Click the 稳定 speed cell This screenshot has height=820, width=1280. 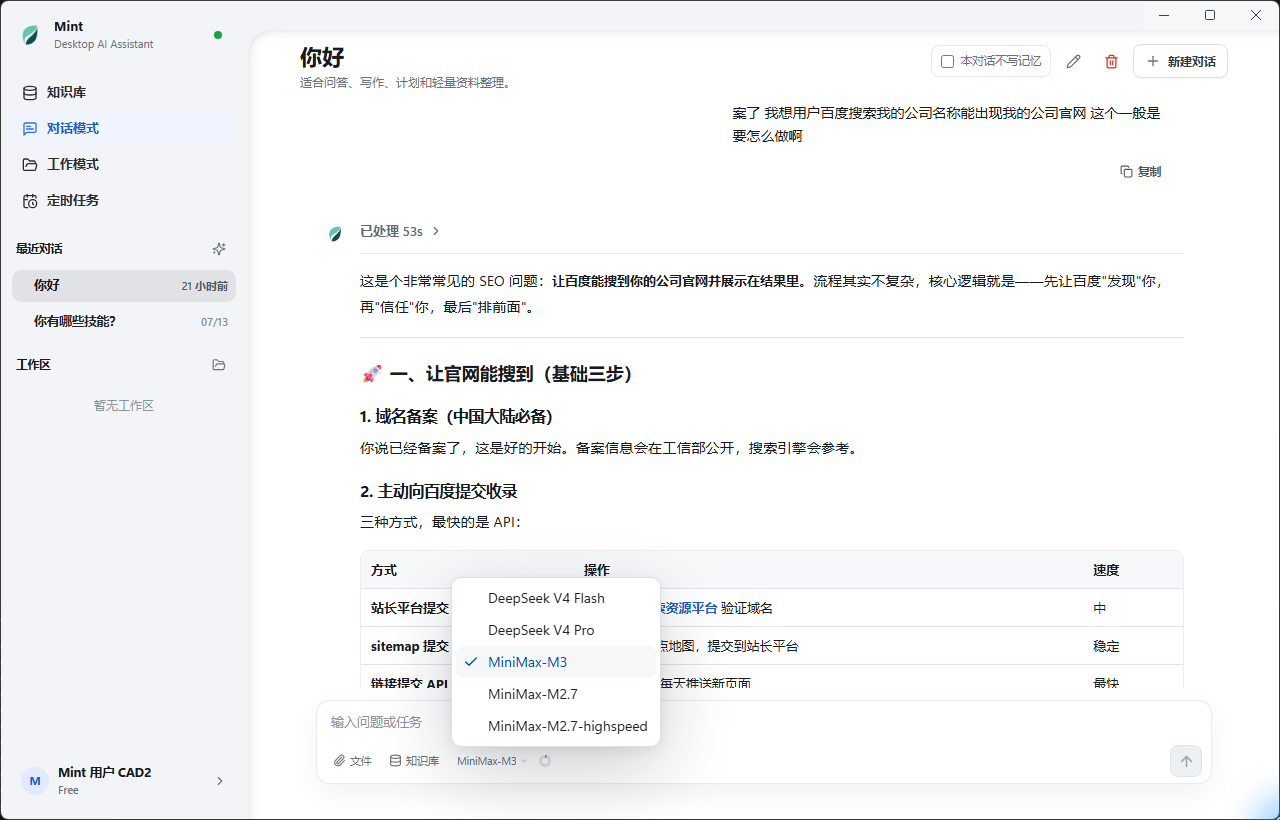pos(1106,646)
